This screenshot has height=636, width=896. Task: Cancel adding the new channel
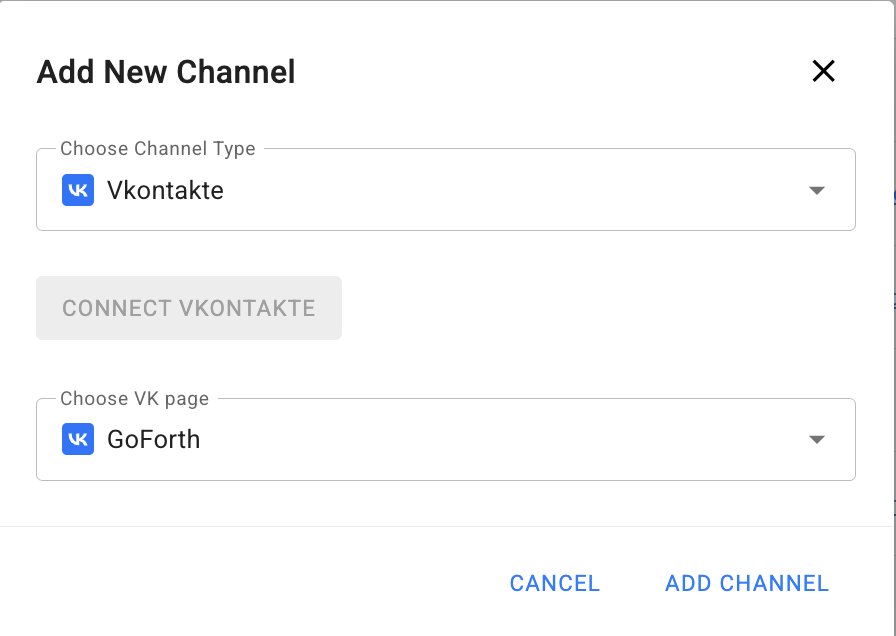pyautogui.click(x=554, y=583)
